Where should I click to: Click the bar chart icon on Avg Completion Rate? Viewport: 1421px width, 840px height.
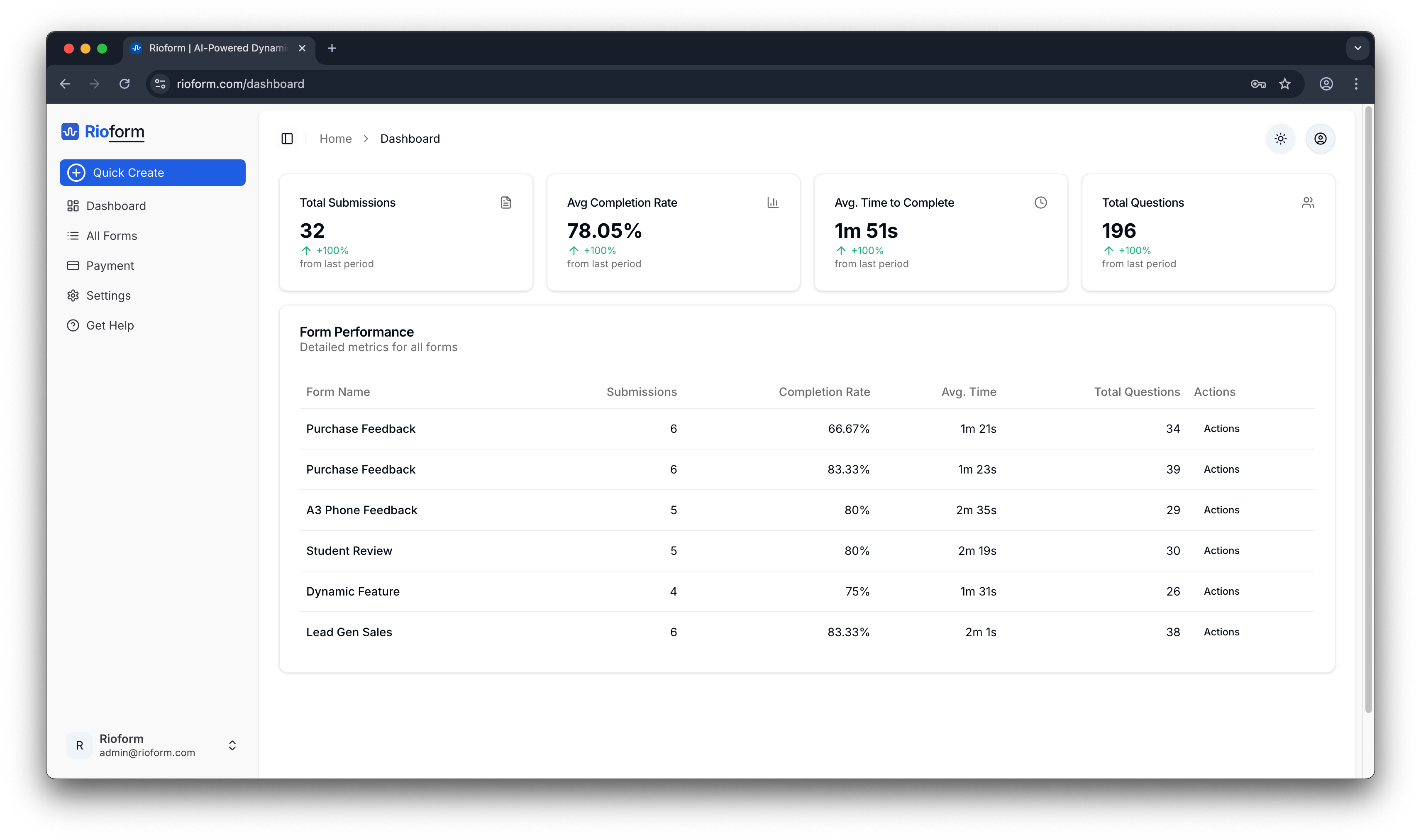[773, 202]
